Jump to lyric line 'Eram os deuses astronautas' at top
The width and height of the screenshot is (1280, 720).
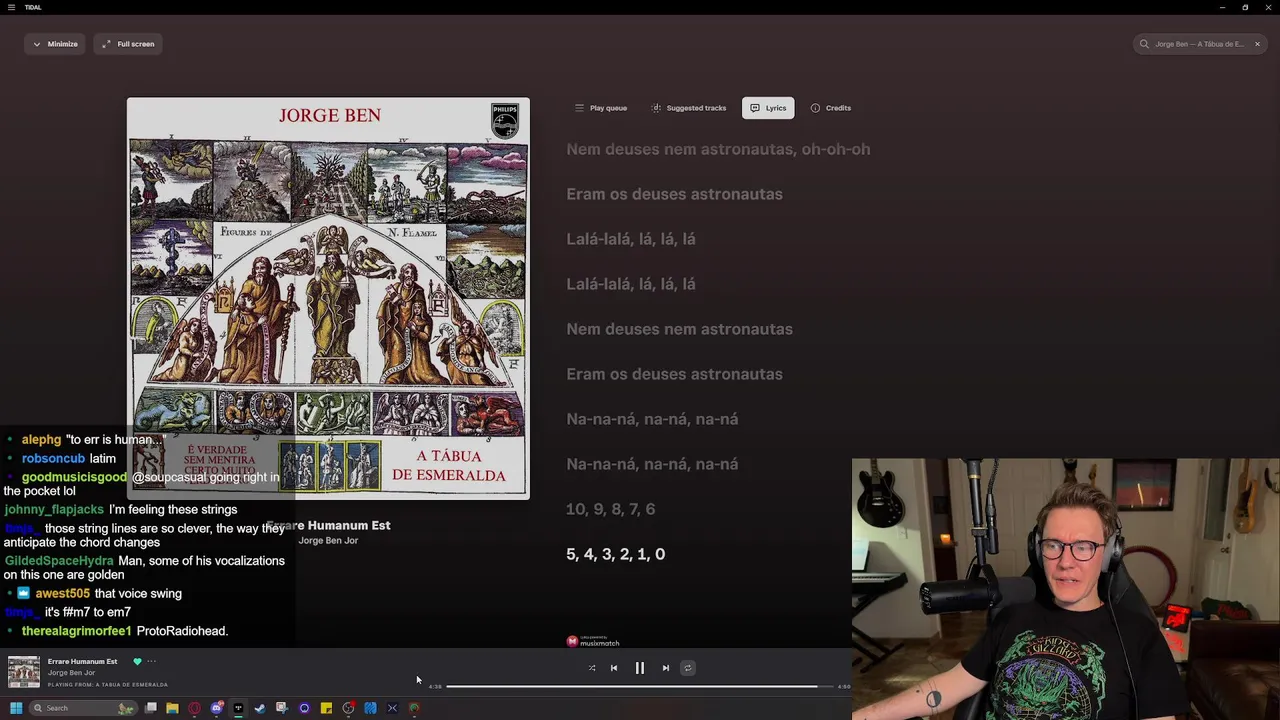click(674, 194)
